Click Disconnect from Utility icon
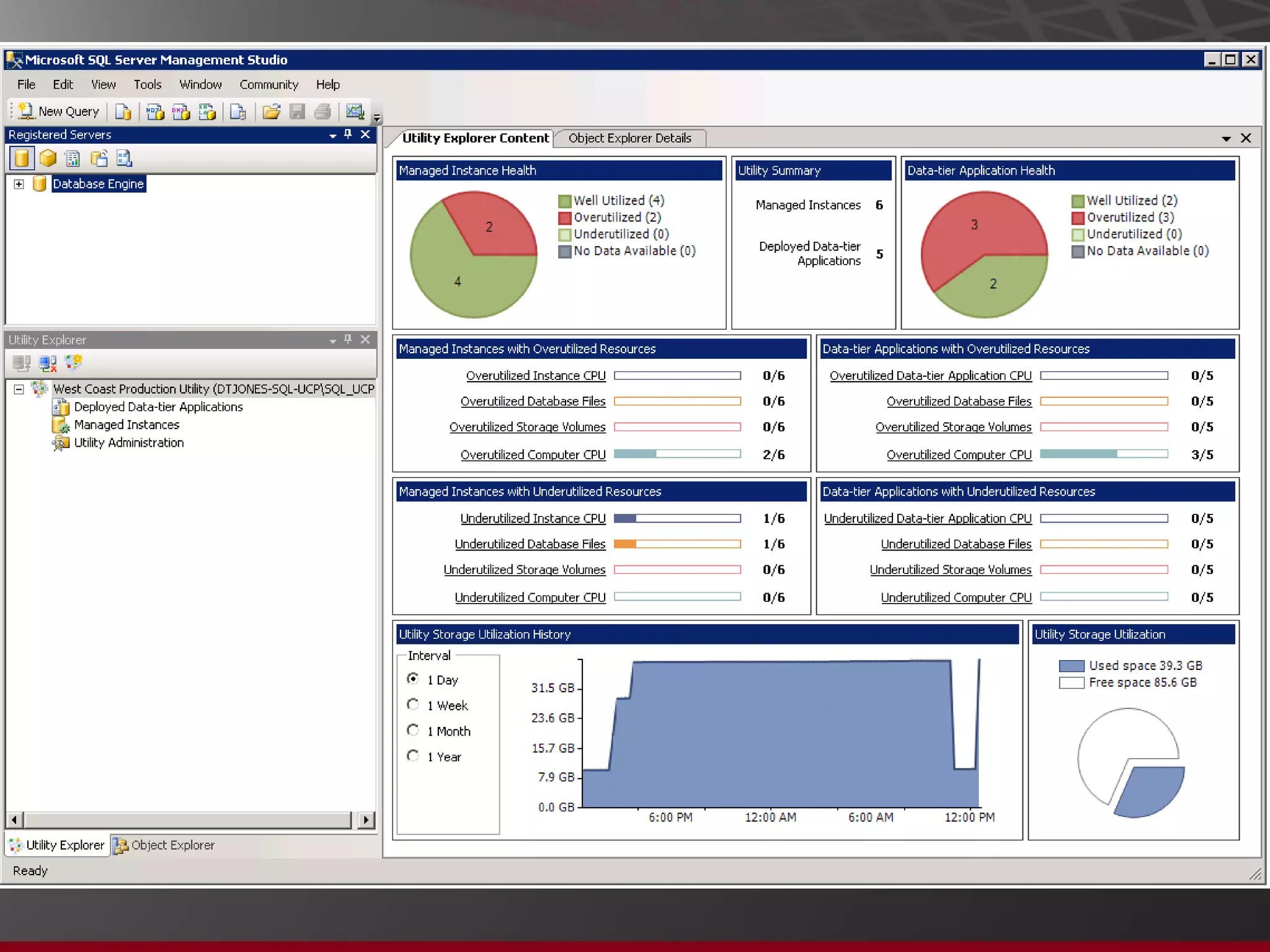The width and height of the screenshot is (1270, 952). (x=48, y=363)
